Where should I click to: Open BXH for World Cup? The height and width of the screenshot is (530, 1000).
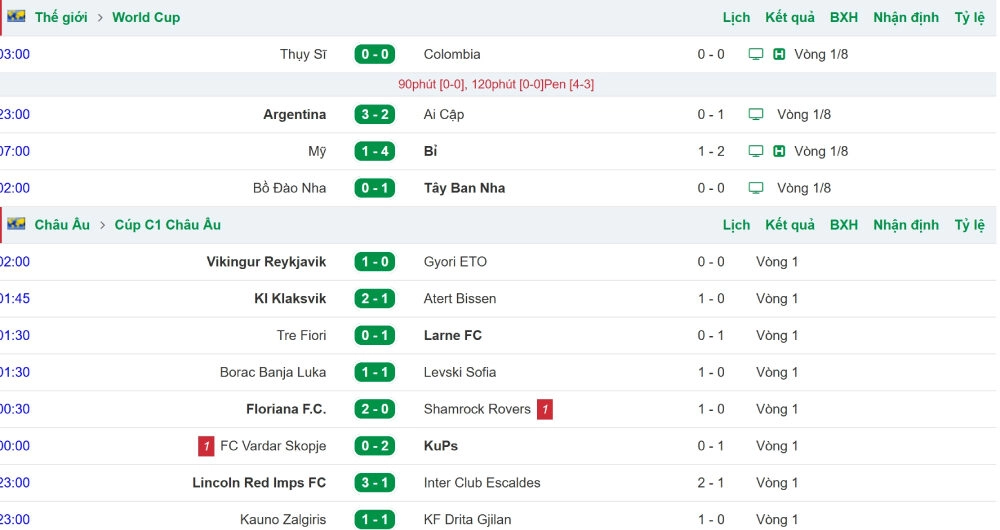pyautogui.click(x=843, y=17)
